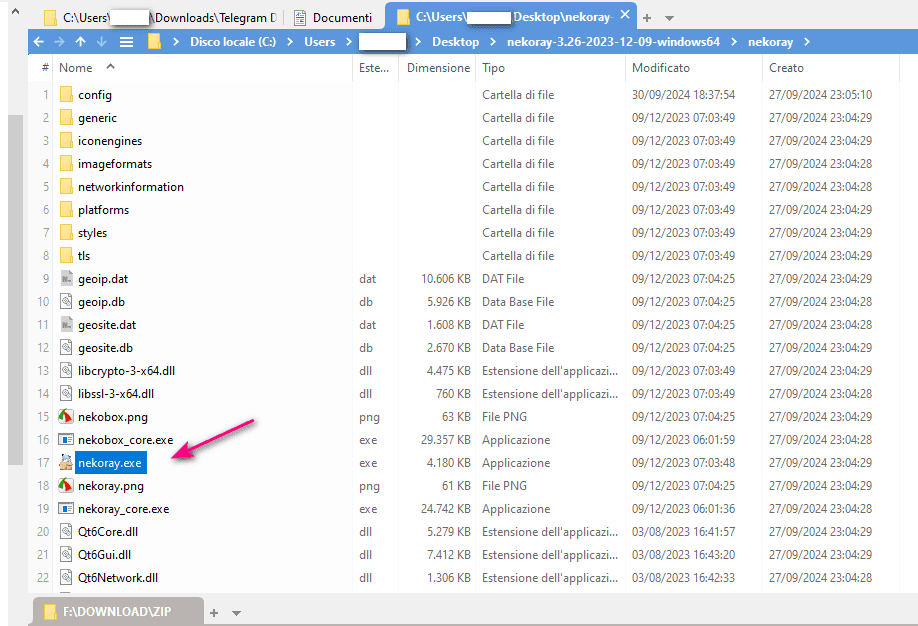Expand chevron after nekoray-3.26 breadcrumb
Viewport: 918px width, 626px height.
pos(734,42)
